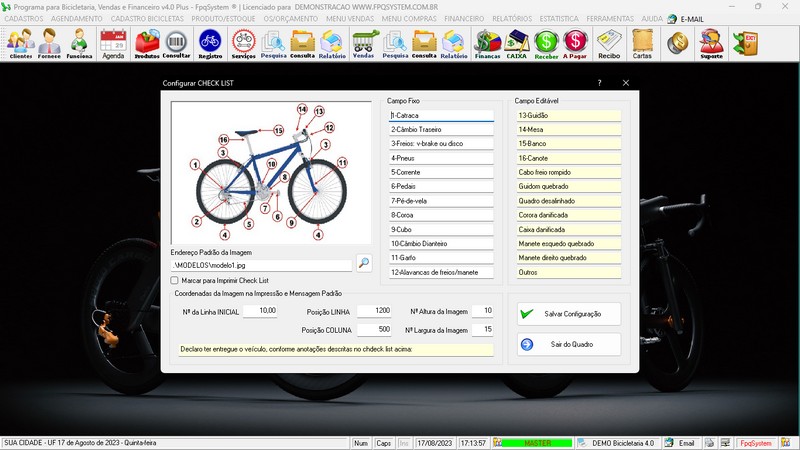Enable Marcar para Imprimir Check List

[x=174, y=280]
